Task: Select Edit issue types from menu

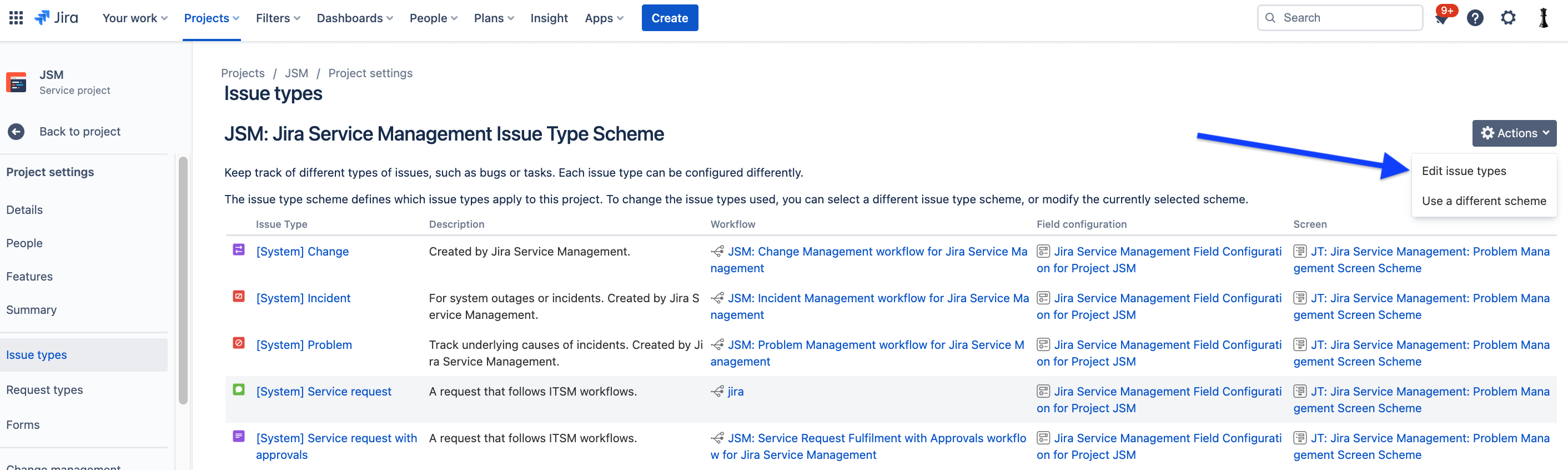Action: (x=1463, y=171)
